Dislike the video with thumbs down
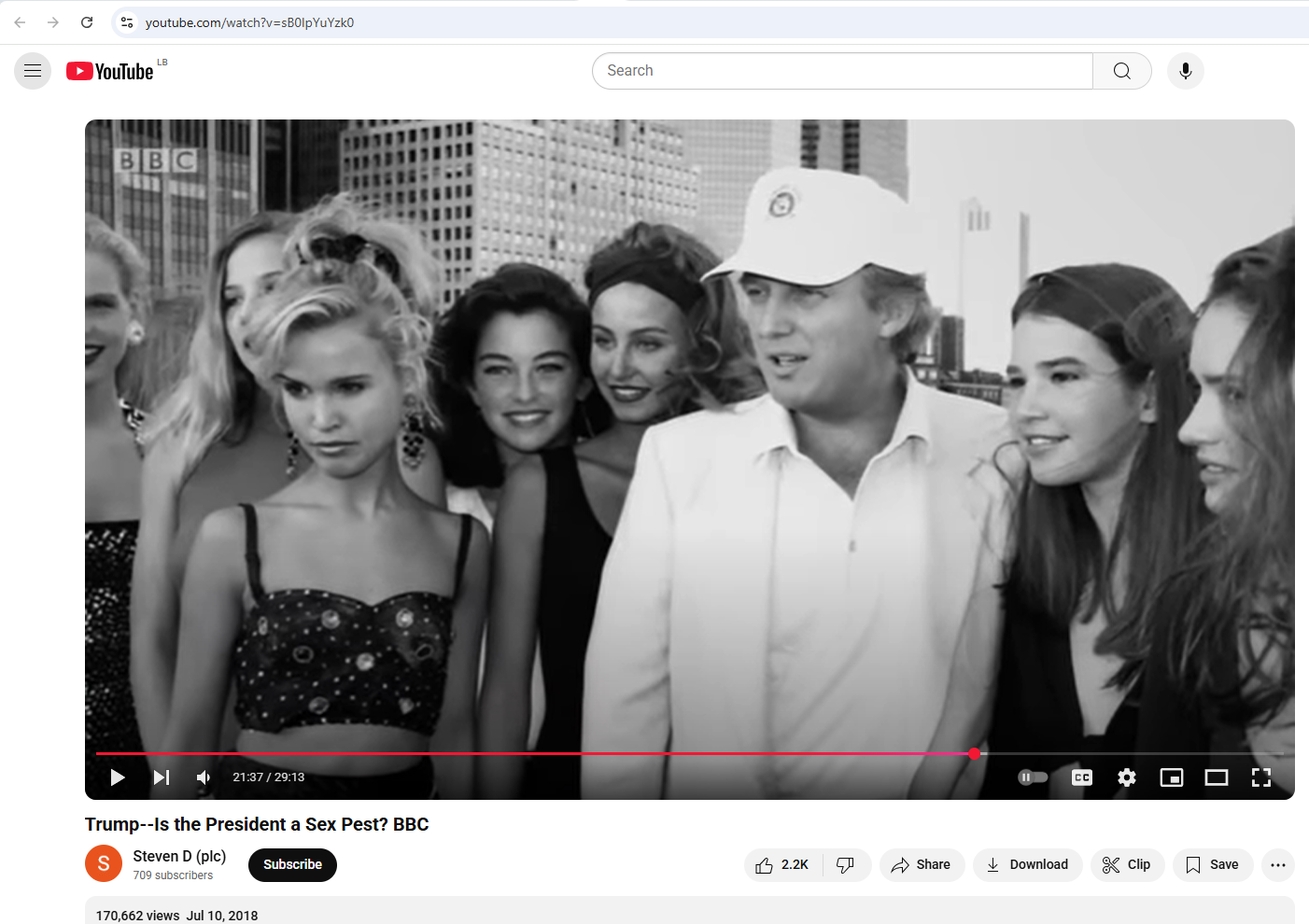The width and height of the screenshot is (1309, 924). coord(846,865)
